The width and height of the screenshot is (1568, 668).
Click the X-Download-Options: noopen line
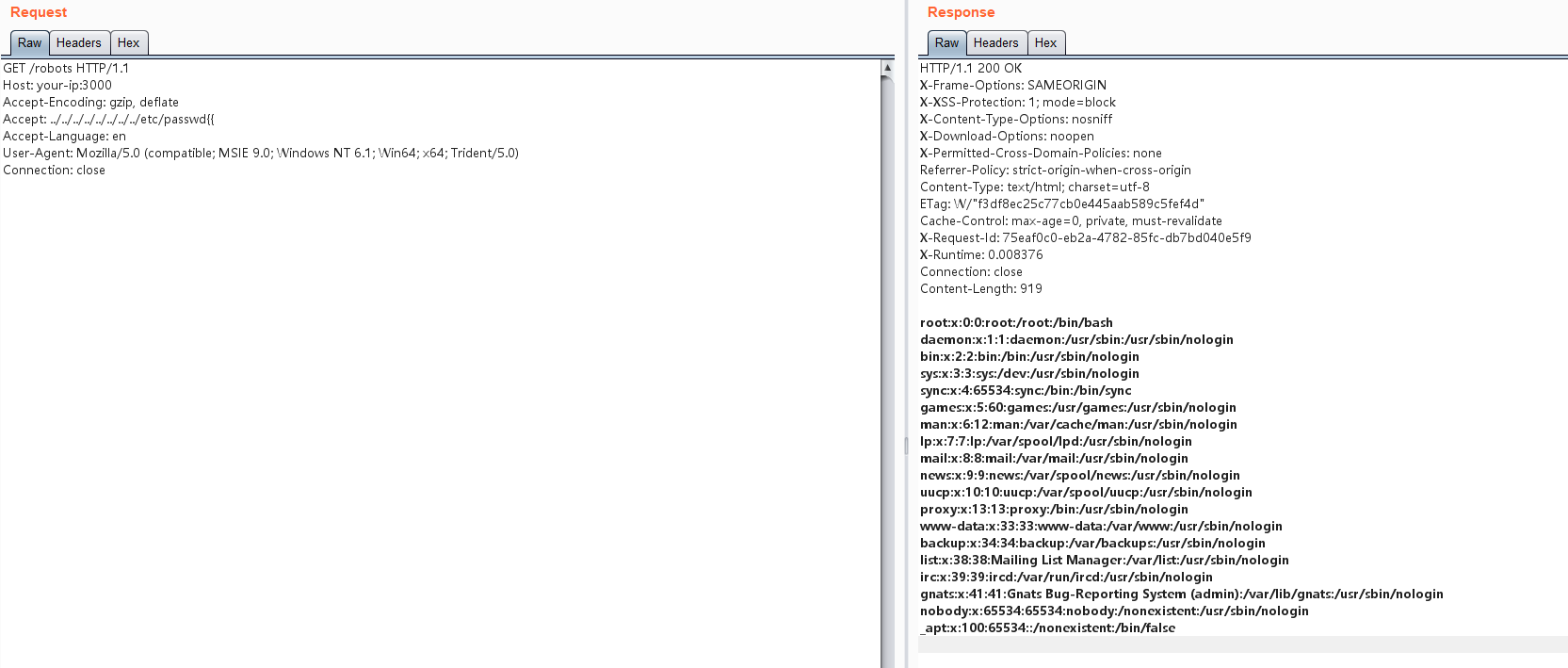tap(1007, 137)
